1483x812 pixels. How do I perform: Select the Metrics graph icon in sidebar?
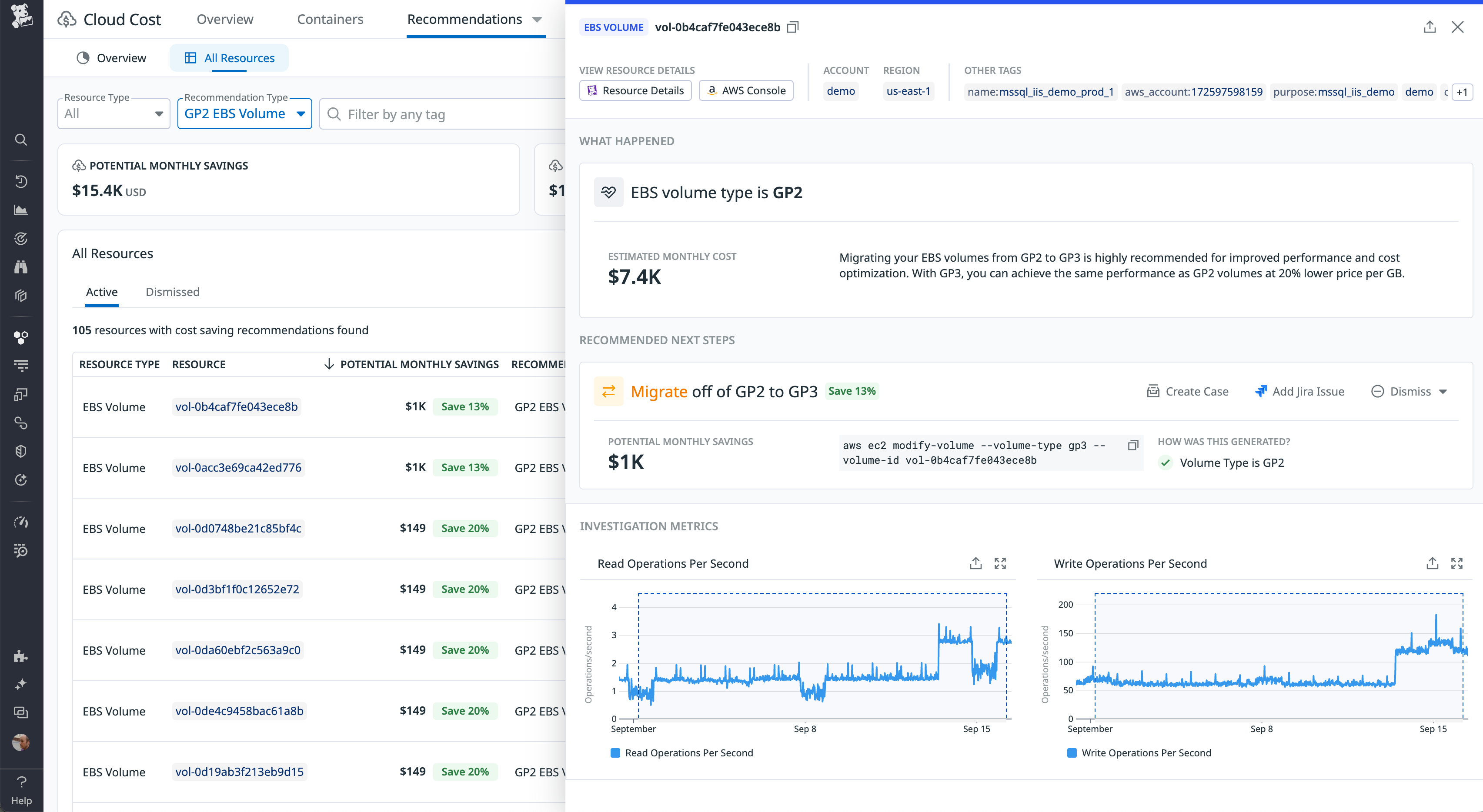point(21,210)
